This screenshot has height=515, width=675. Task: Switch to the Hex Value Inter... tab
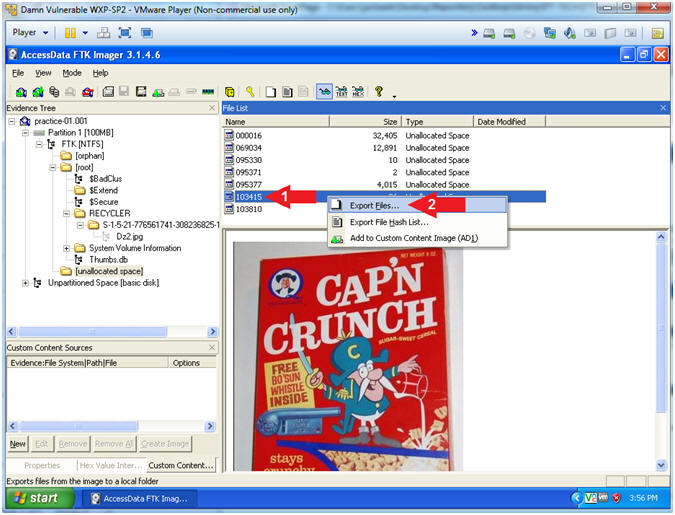[x=111, y=465]
